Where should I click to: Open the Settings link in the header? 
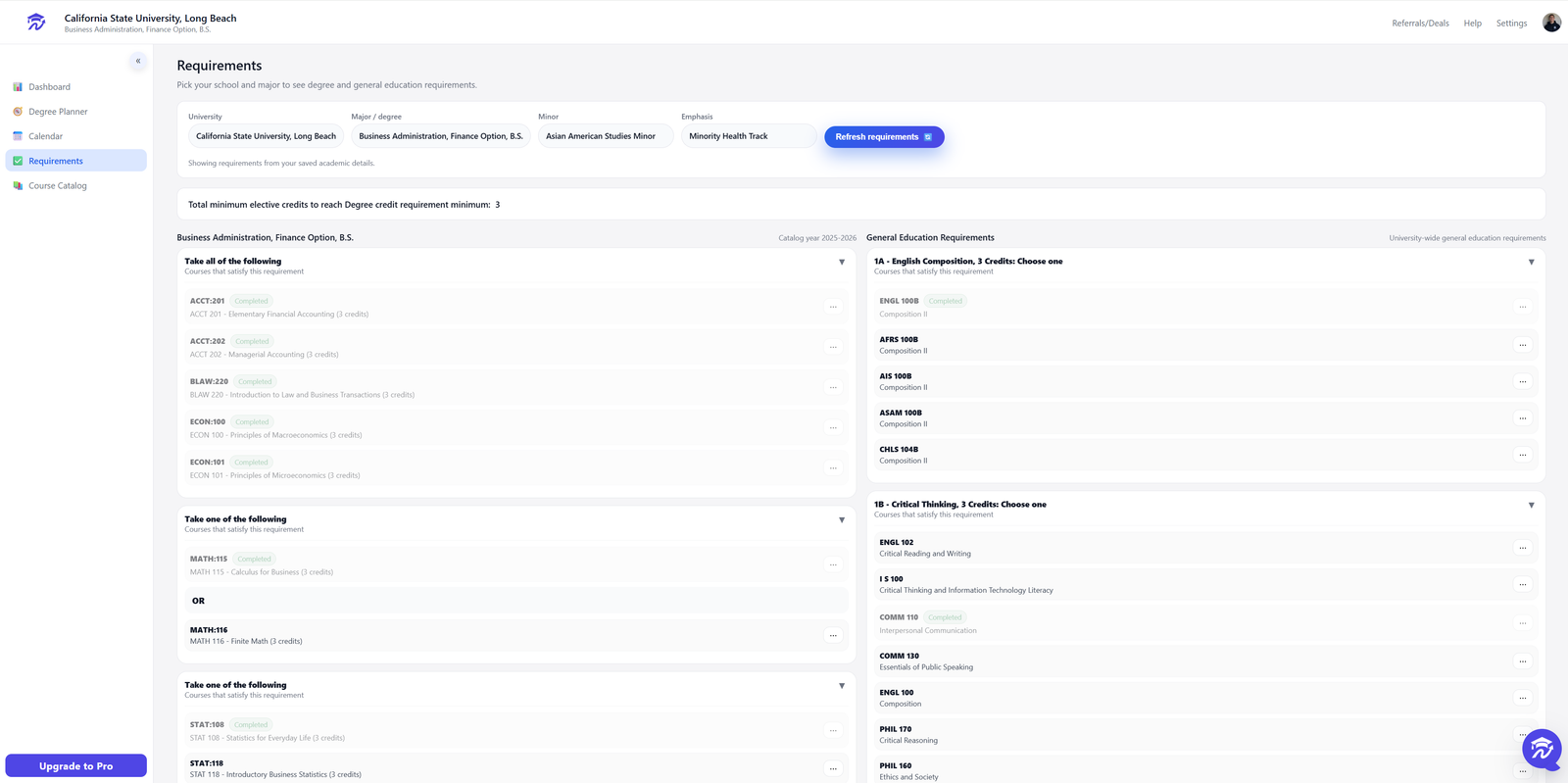click(x=1511, y=24)
